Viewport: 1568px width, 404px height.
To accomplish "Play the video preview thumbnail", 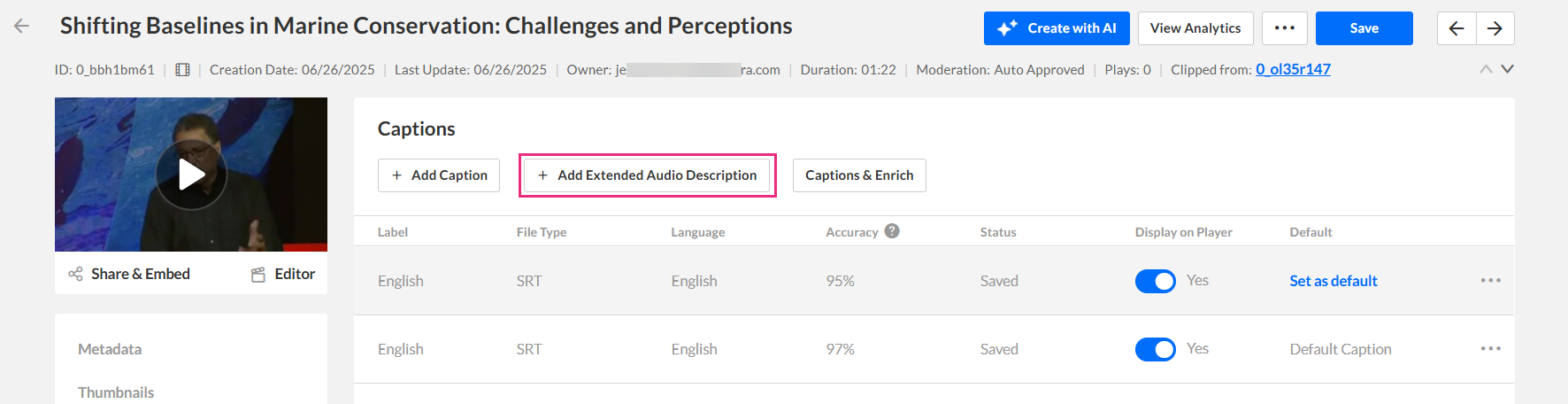I will (191, 175).
